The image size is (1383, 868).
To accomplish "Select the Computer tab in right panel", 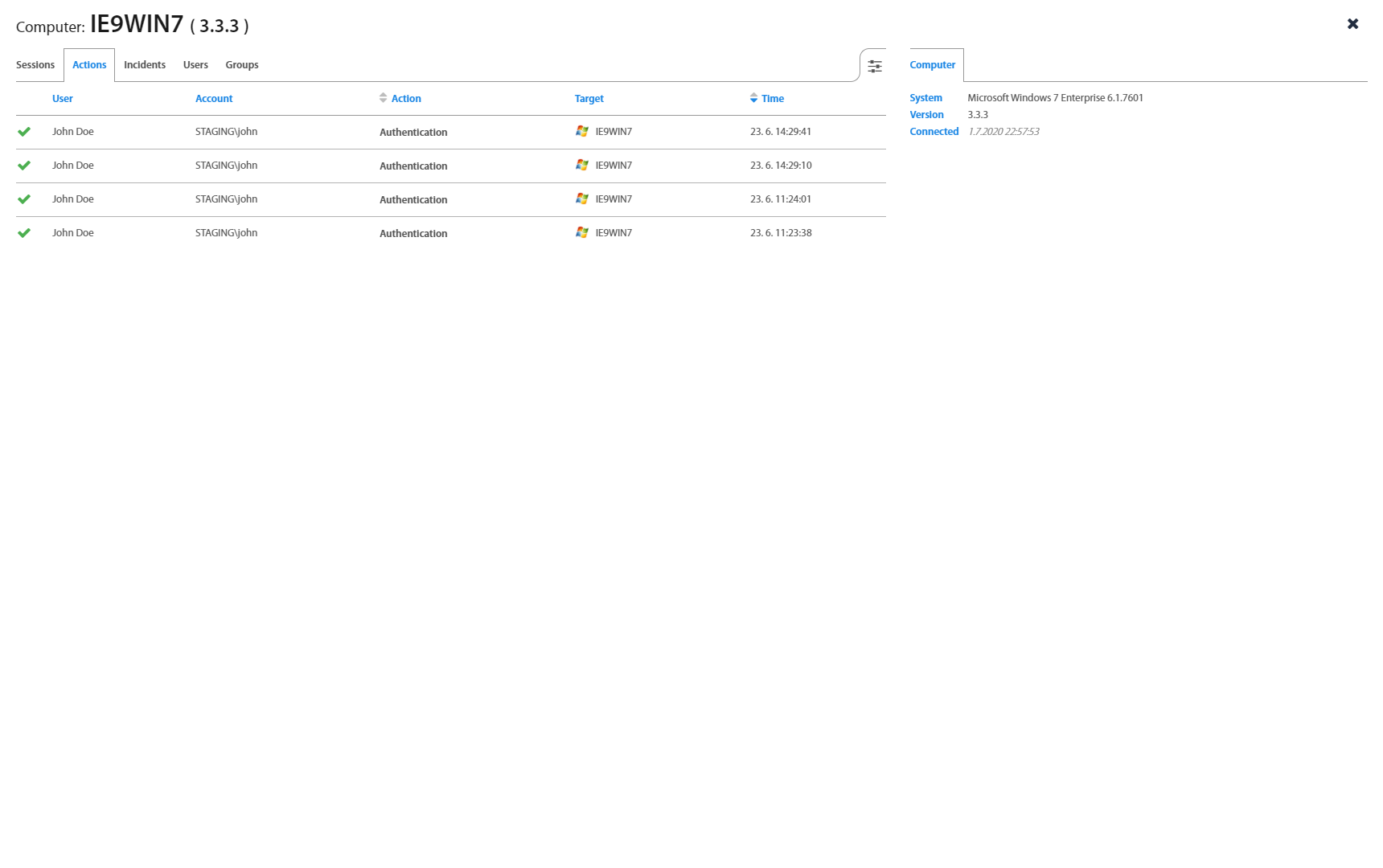I will pyautogui.click(x=932, y=65).
